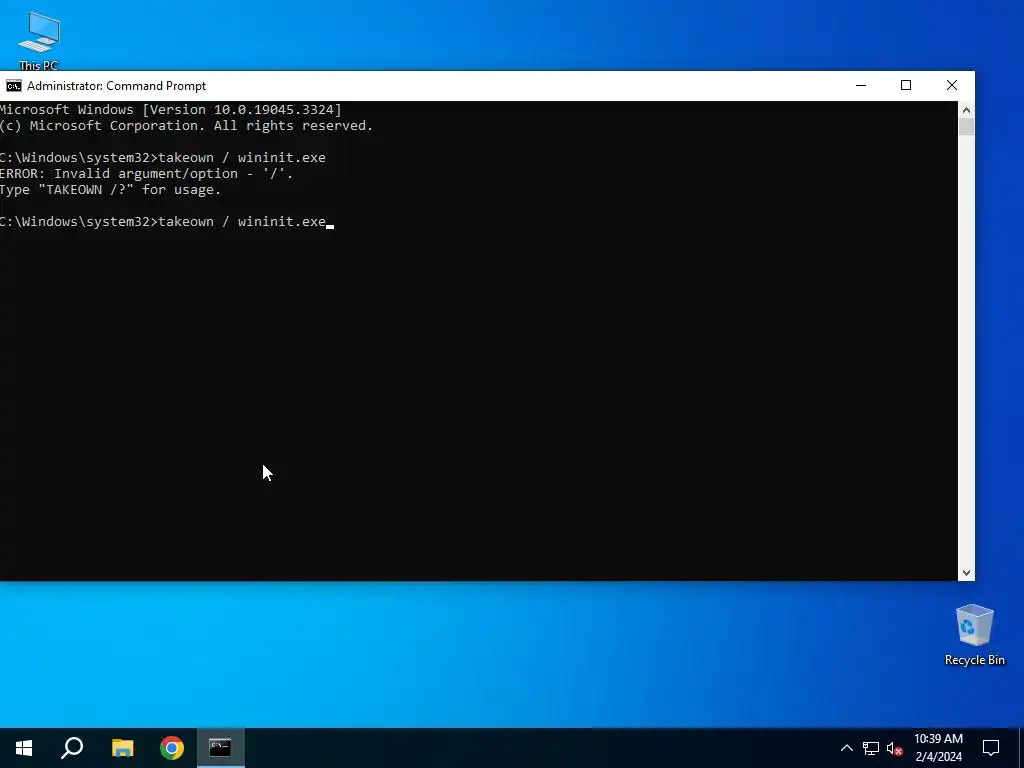The image size is (1024, 768).
Task: Open the network status tray icon
Action: point(871,748)
